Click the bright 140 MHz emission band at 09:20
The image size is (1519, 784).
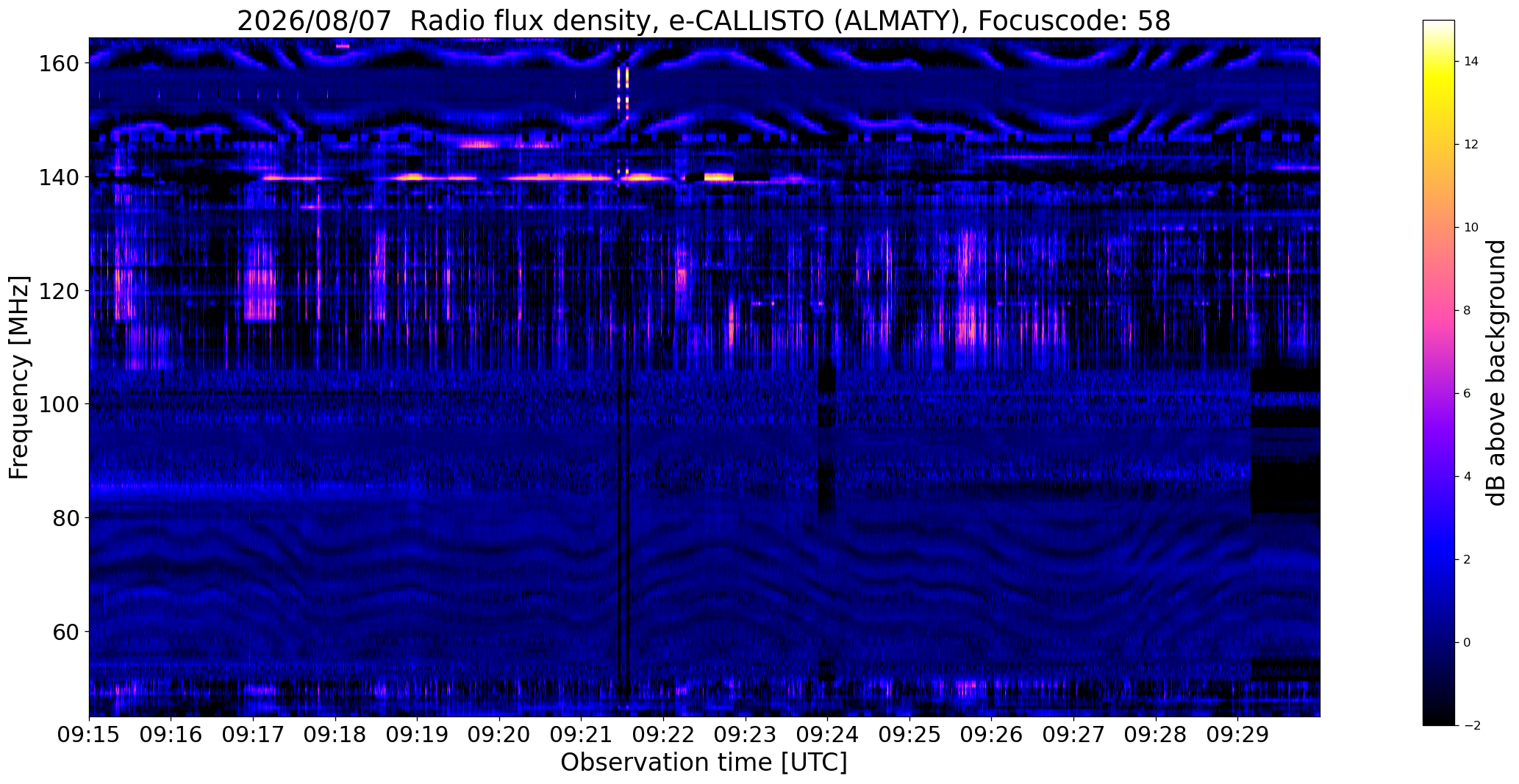(x=560, y=177)
